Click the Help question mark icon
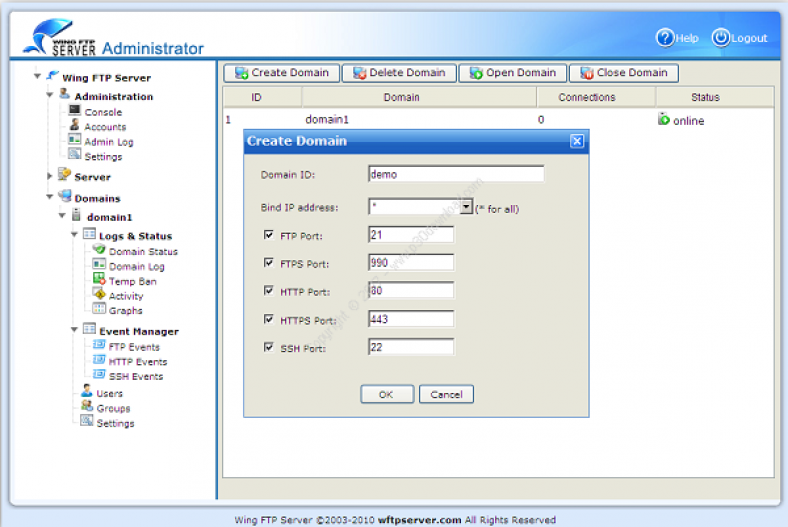 [x=665, y=38]
